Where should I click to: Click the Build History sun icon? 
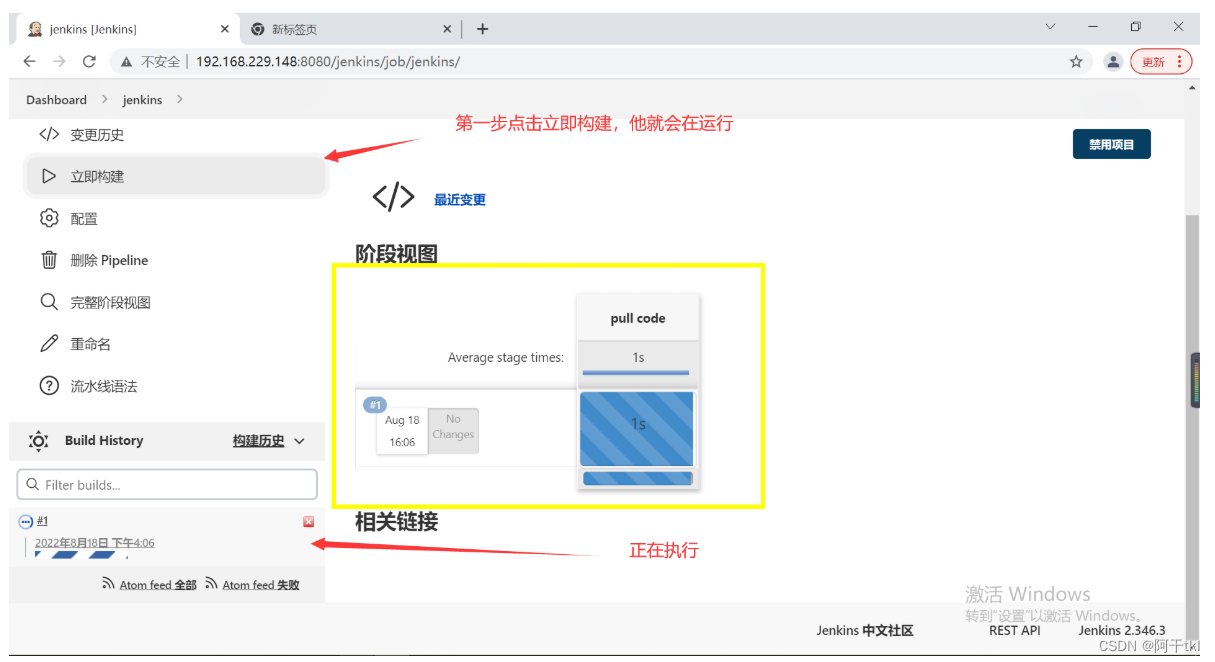[38, 441]
